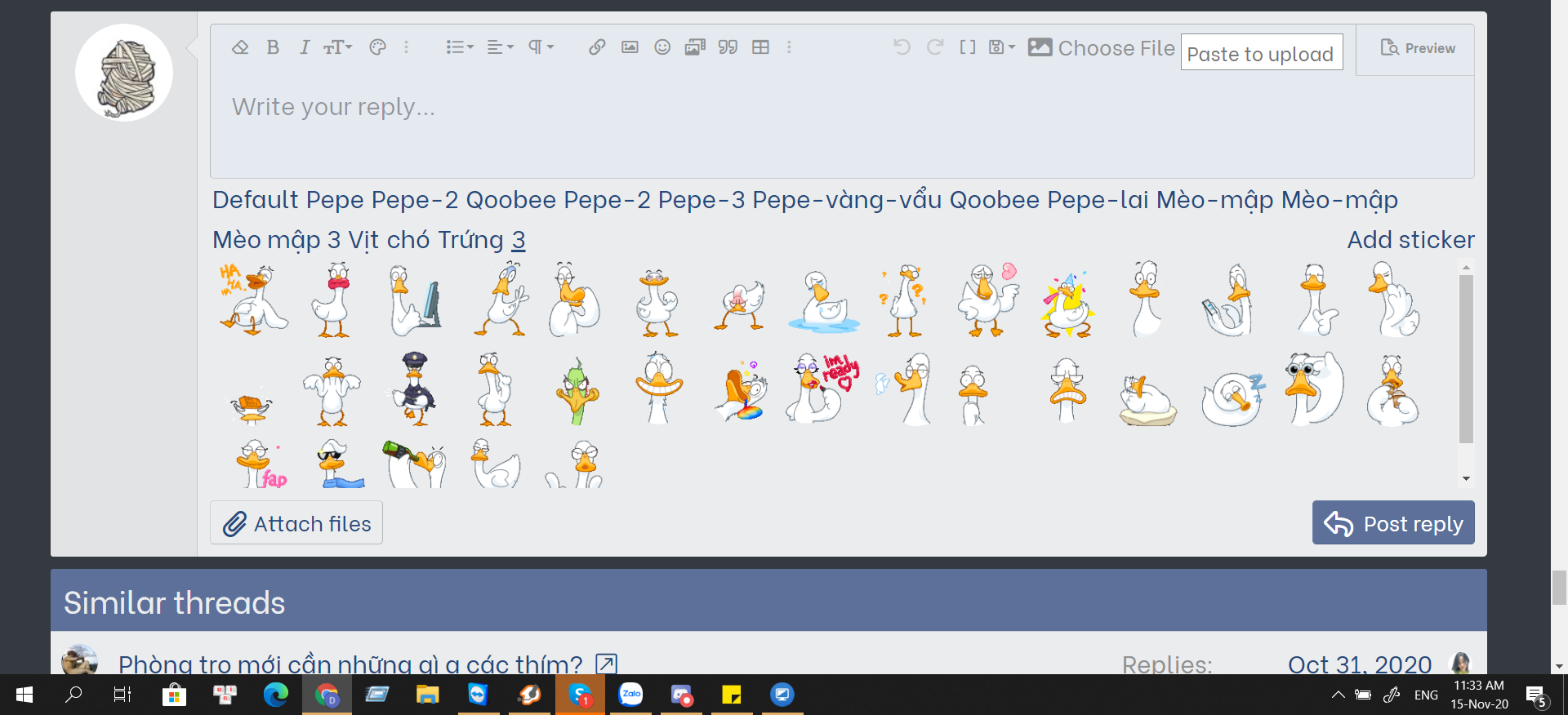Open Microsoft Edge from the taskbar
Screen dimensions: 1568x715
click(276, 695)
